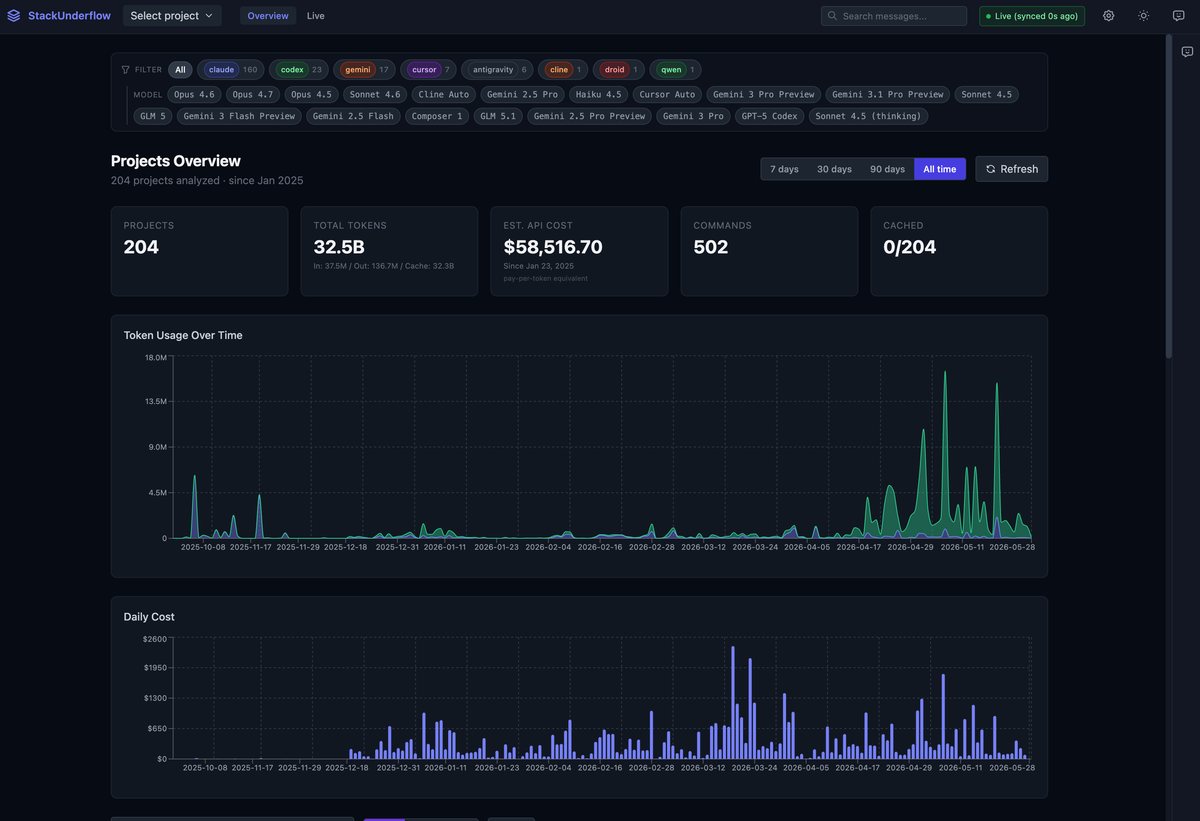The image size is (1200, 821).
Task: Click the Live synced status badge
Action: click(1032, 15)
